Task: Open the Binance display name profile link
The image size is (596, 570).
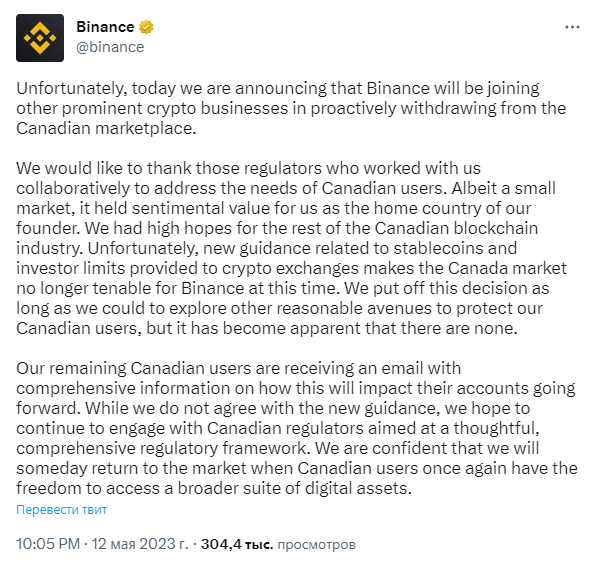Action: click(105, 27)
